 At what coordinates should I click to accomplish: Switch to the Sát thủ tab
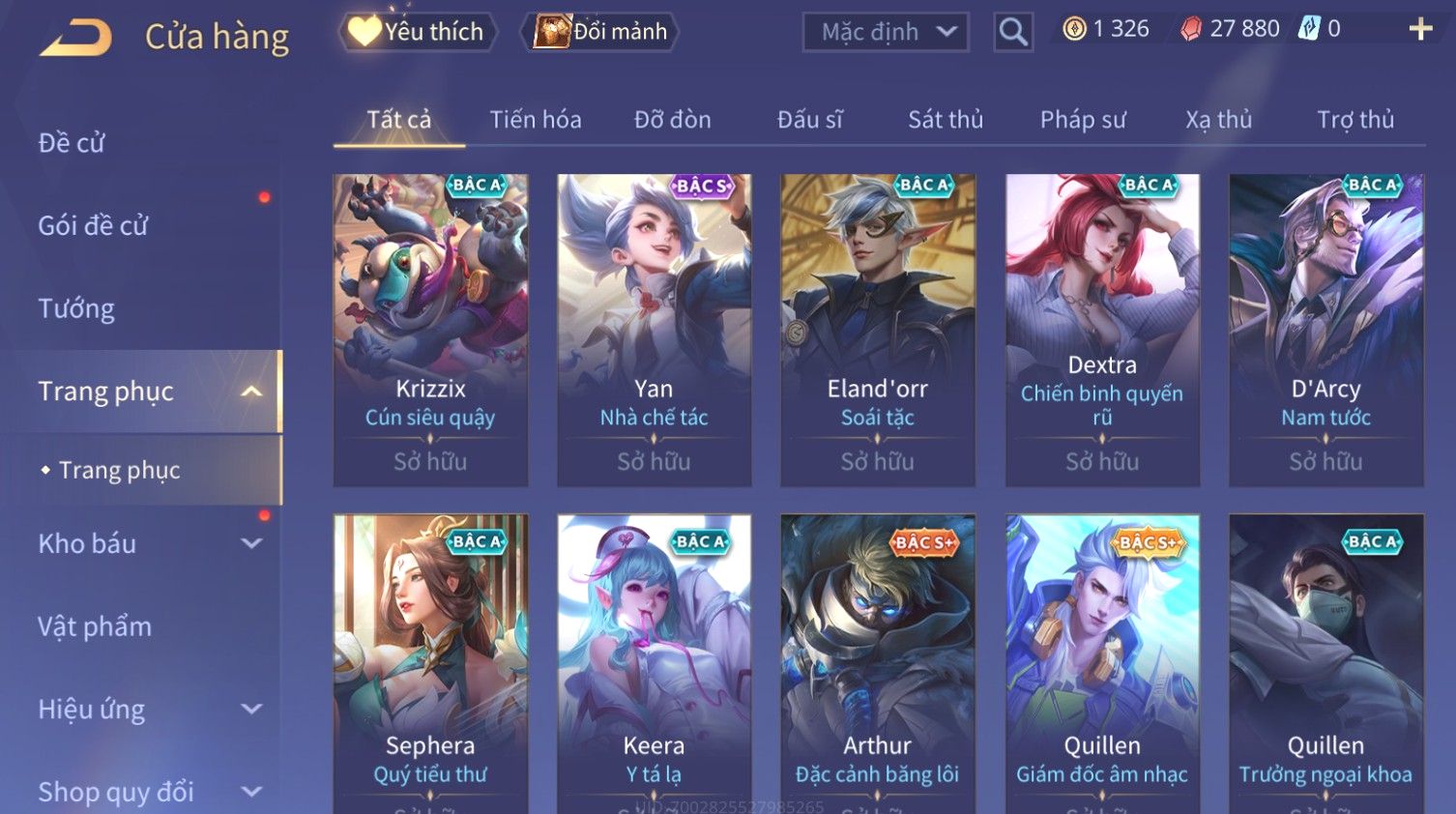(946, 120)
